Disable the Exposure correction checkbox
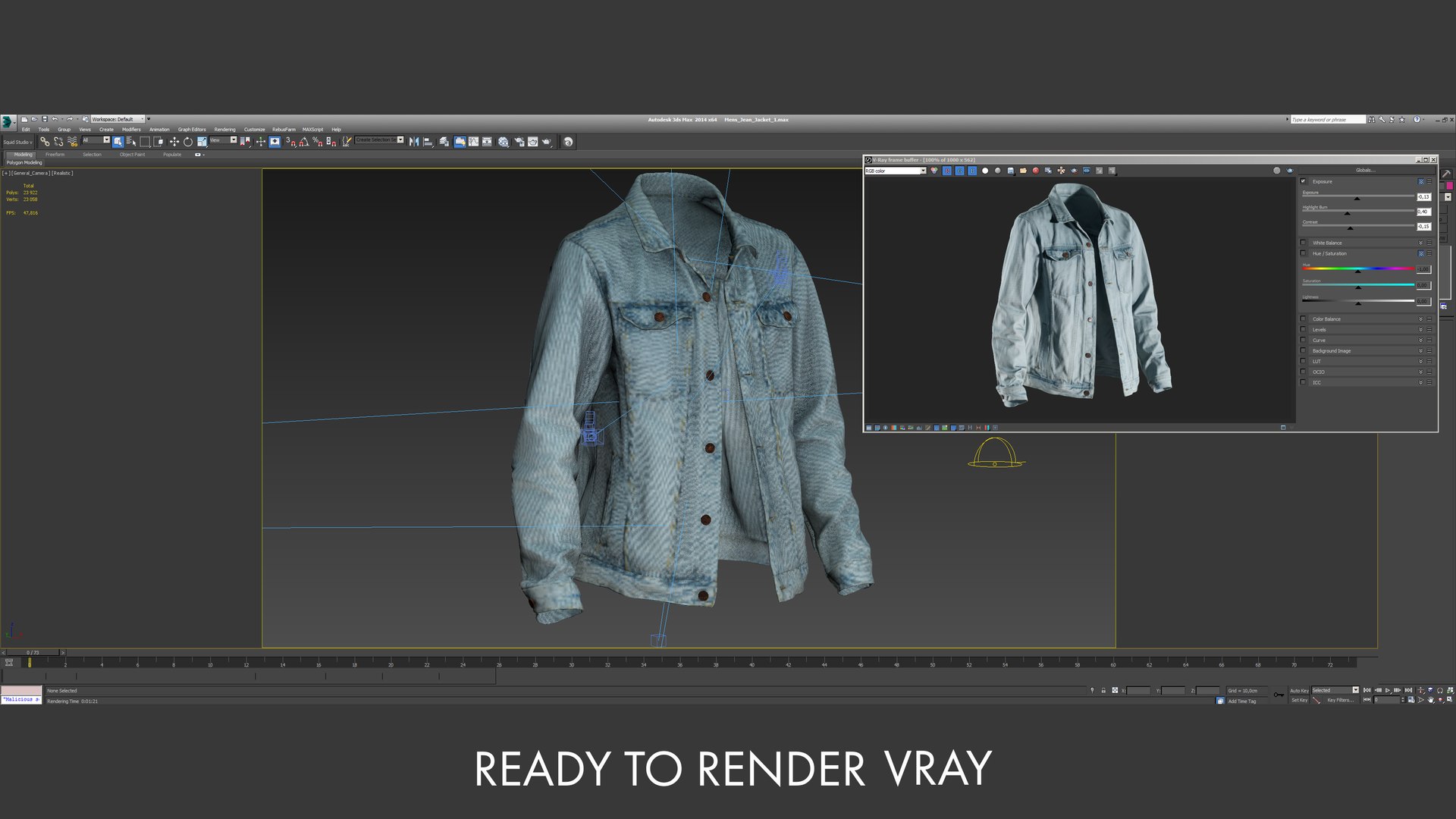The image size is (1456, 819). click(x=1303, y=181)
